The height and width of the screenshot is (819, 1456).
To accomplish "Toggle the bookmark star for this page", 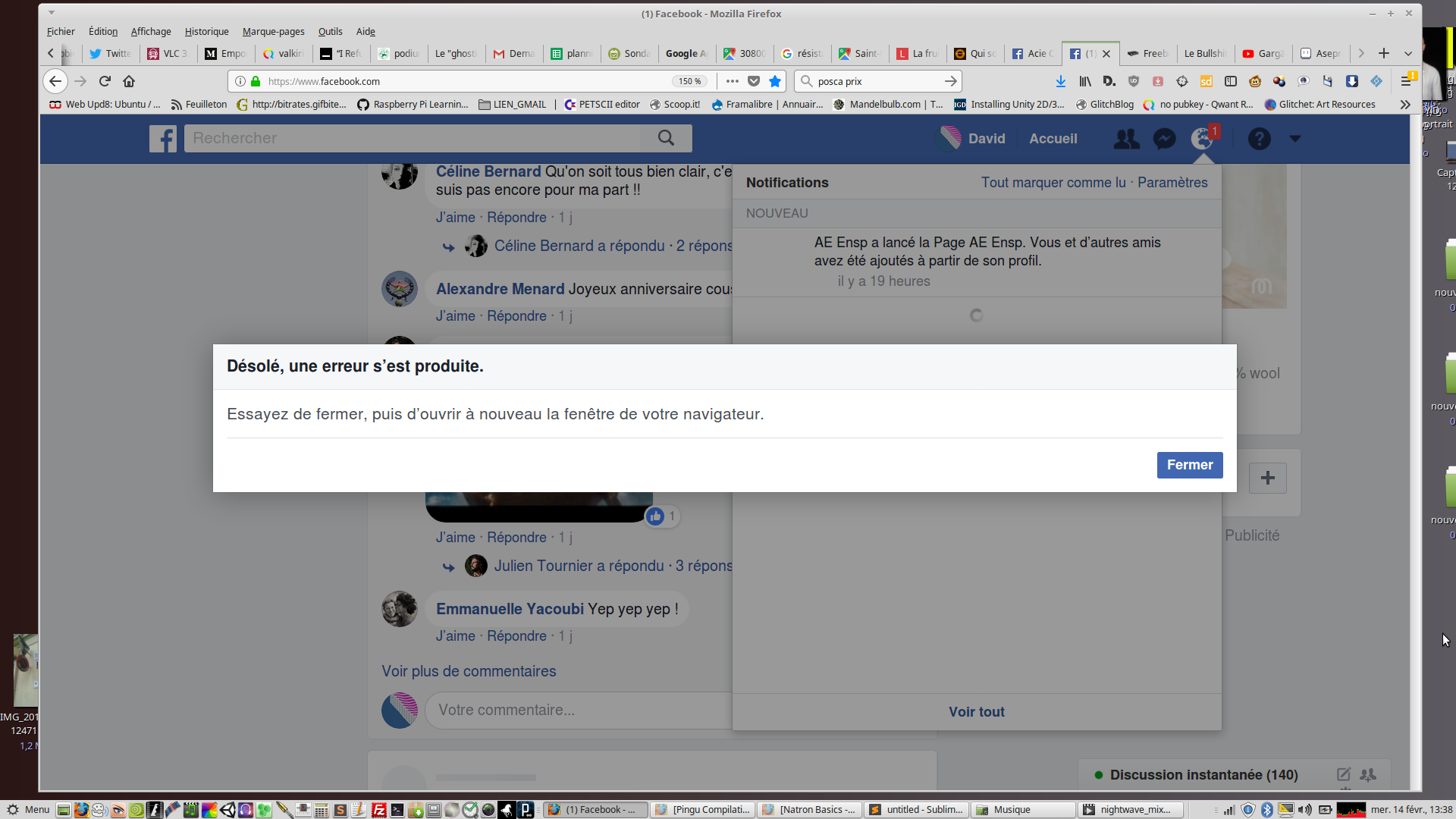I will 774,81.
